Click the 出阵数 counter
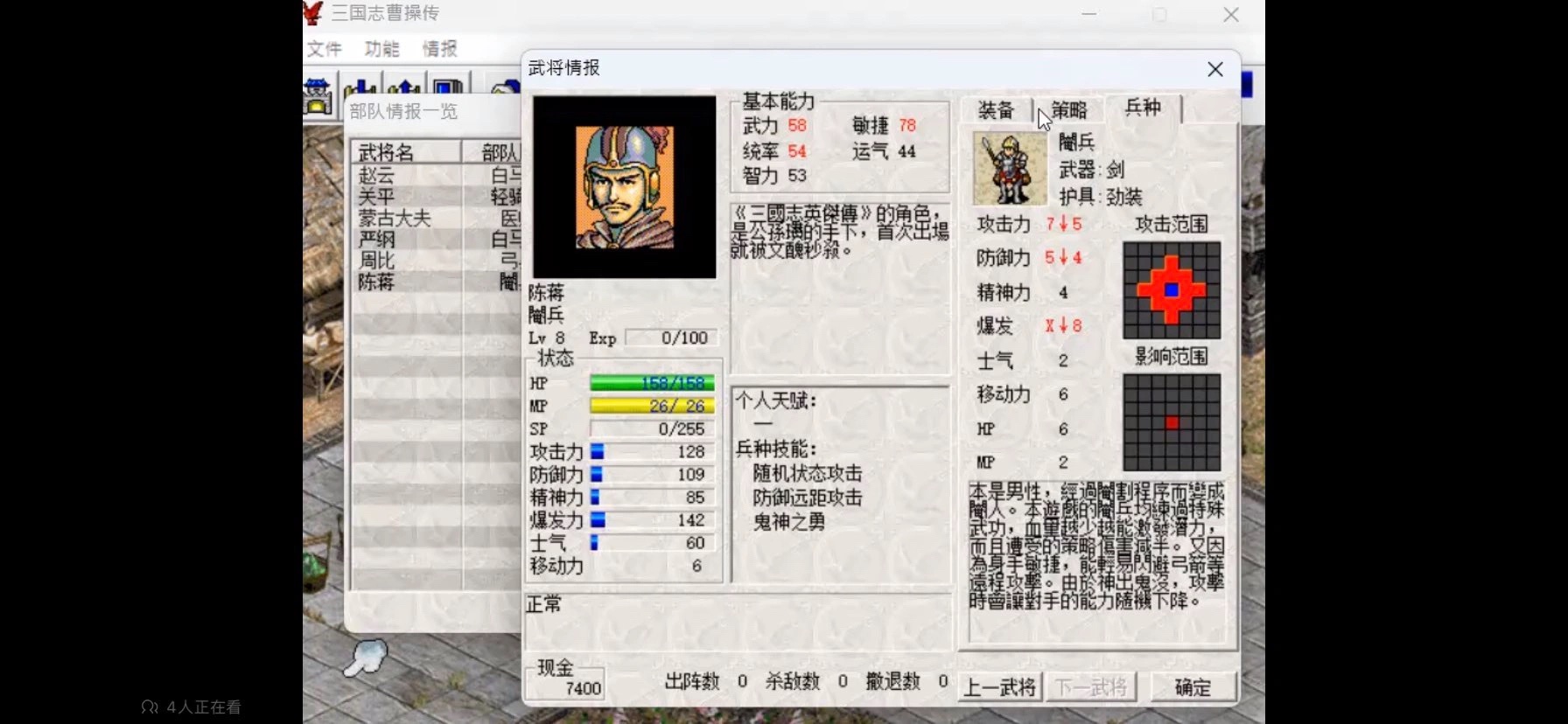Viewport: 1568px width, 724px height. tap(706, 681)
